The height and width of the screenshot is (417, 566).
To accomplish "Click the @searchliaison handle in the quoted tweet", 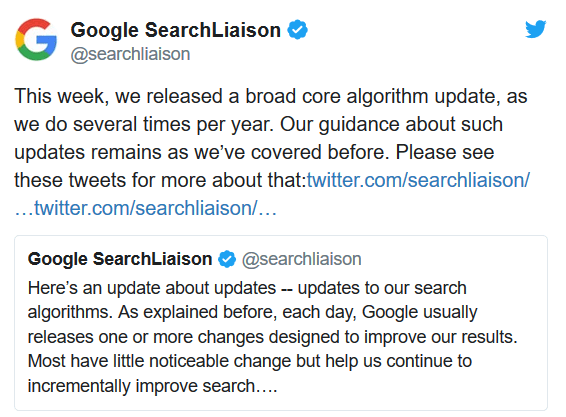I will tap(301, 259).
